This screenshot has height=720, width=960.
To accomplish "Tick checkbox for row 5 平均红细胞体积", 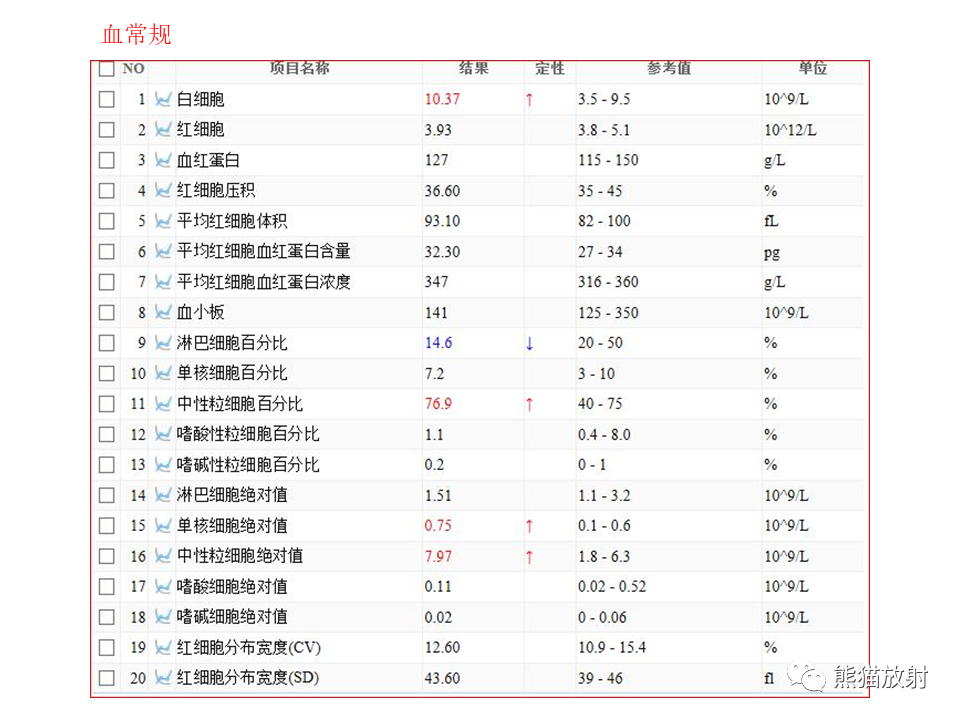I will pyautogui.click(x=107, y=221).
